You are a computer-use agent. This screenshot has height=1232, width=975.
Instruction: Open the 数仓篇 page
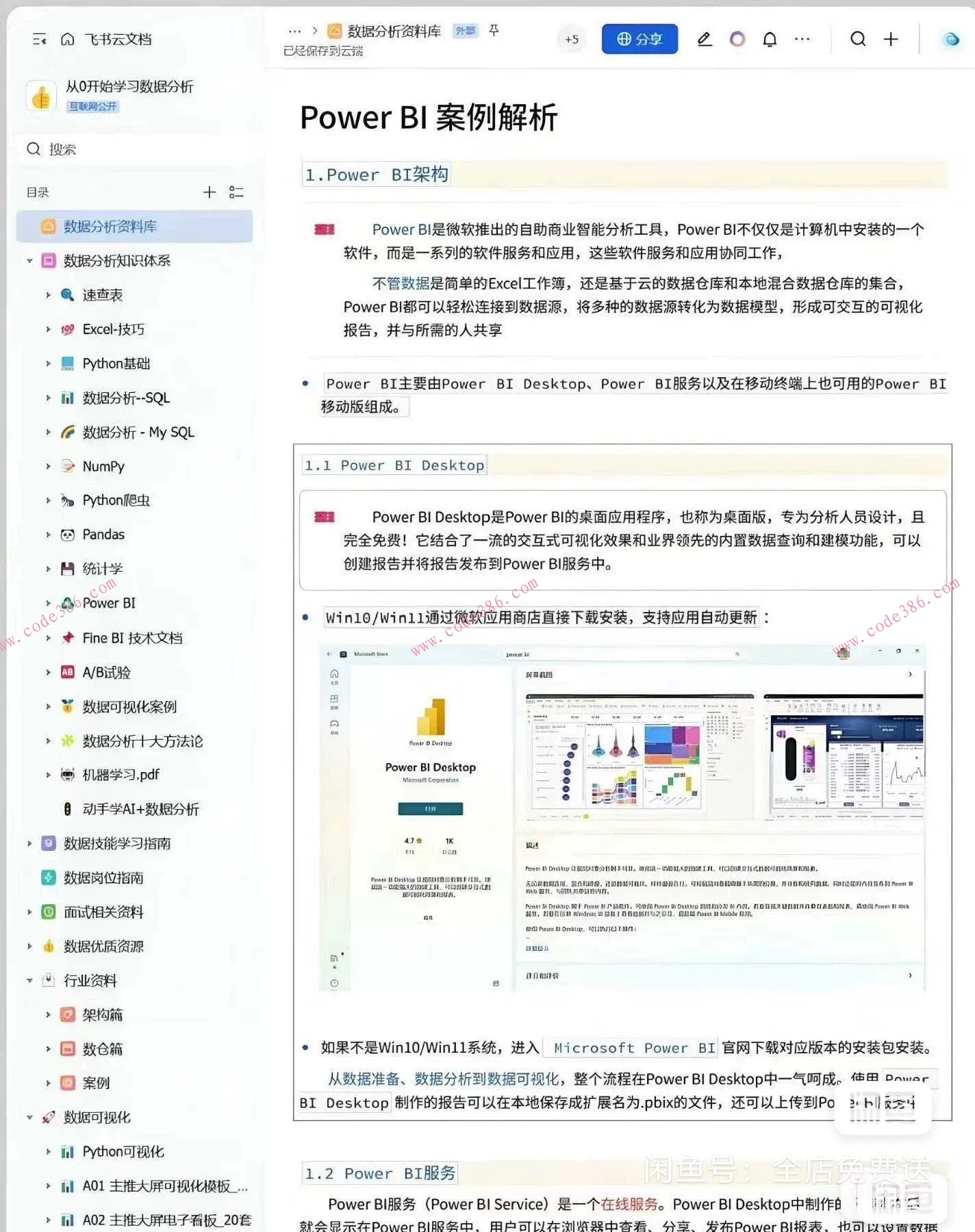(103, 1049)
